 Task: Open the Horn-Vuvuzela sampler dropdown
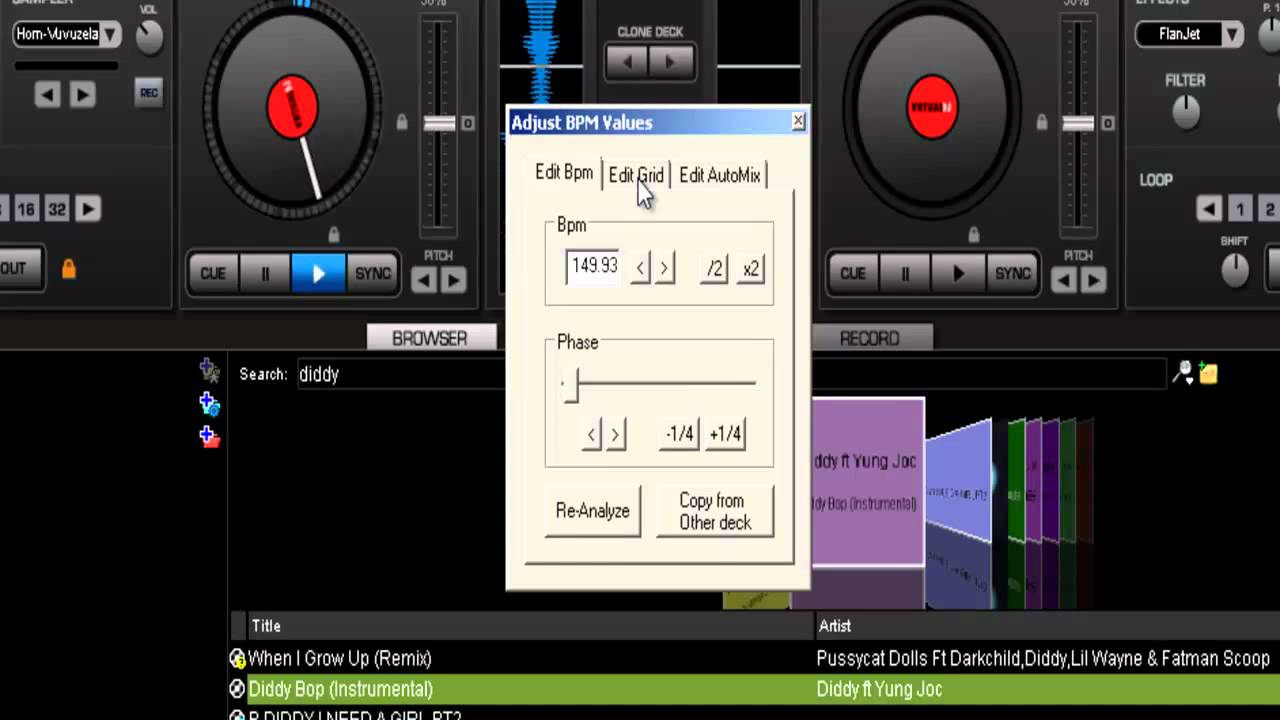click(110, 34)
